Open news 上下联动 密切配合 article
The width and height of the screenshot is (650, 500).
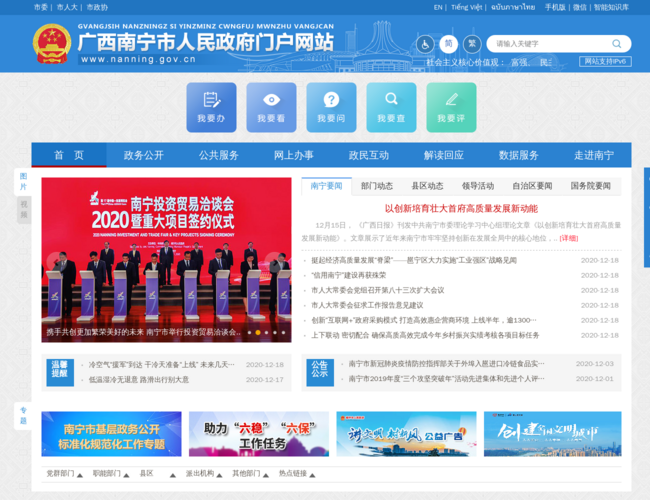point(425,335)
